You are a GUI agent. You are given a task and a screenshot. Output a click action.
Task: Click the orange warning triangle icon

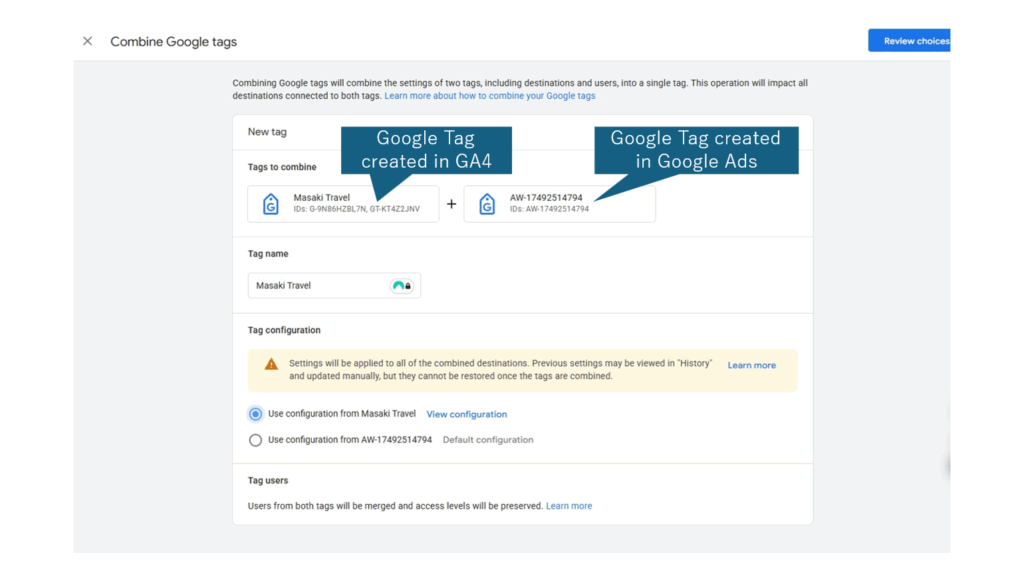pos(271,364)
